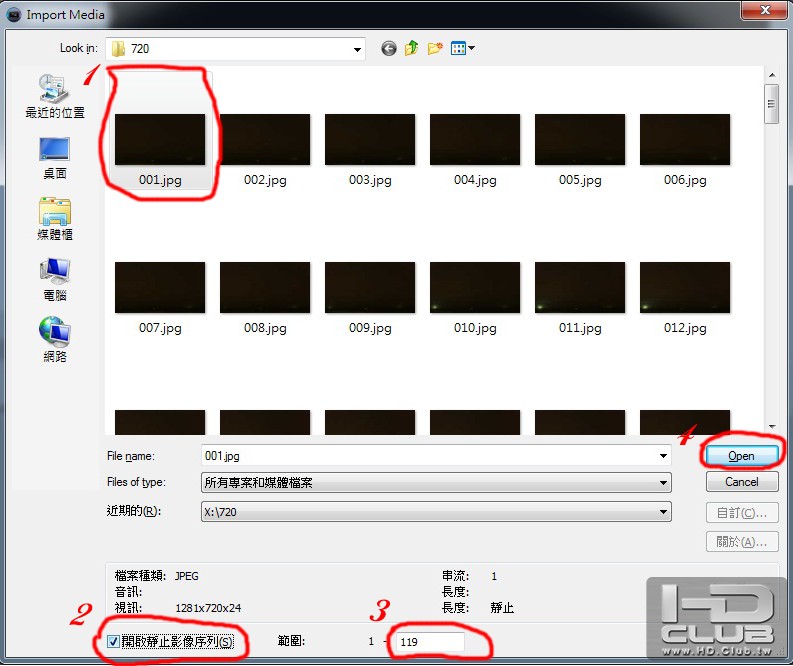793x666 pixels.
Task: Open 電腦 (computer) in sidebar
Action: point(55,280)
